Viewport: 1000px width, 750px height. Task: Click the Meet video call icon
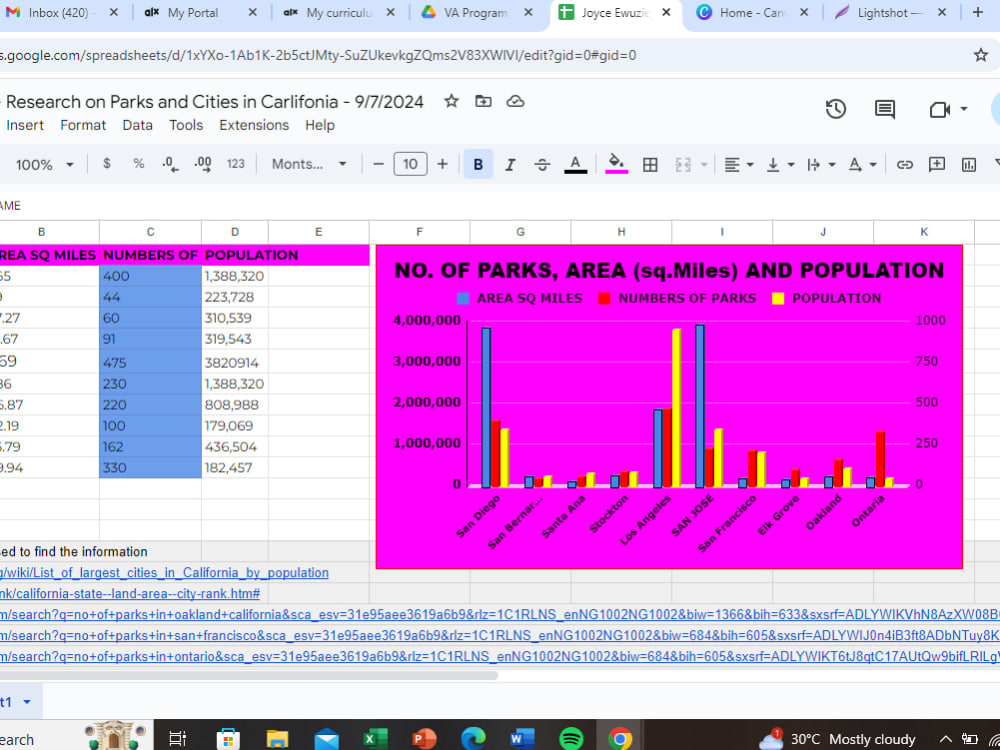(x=939, y=110)
